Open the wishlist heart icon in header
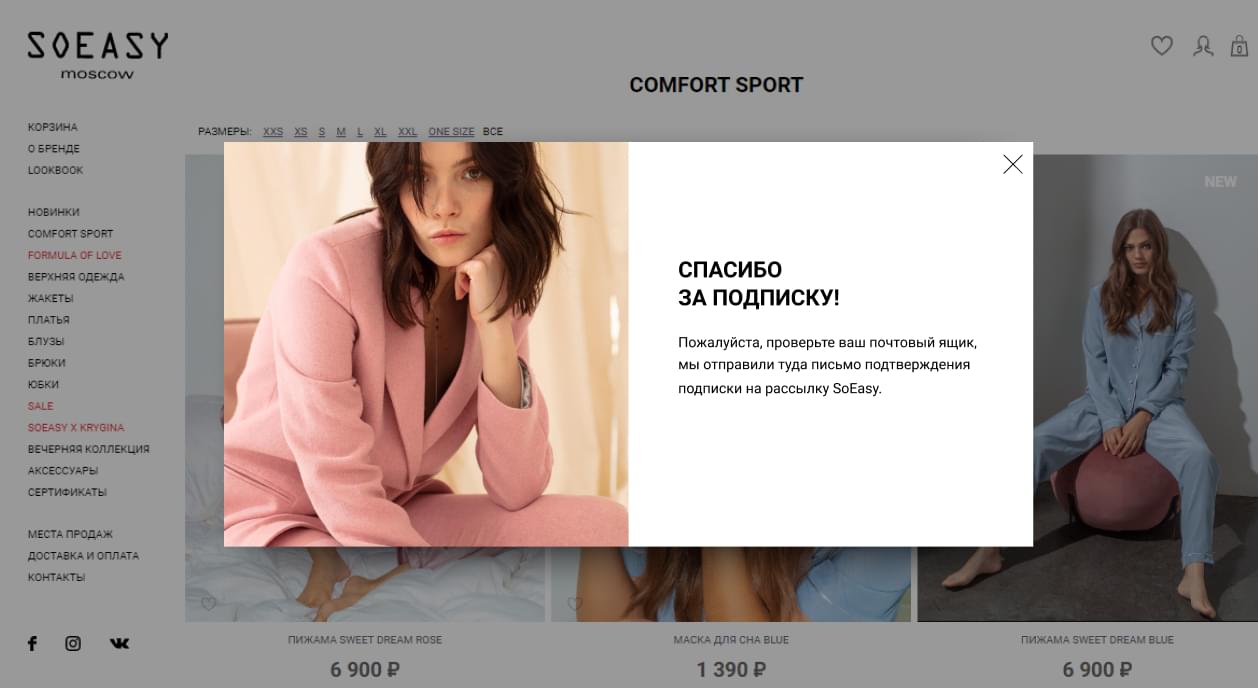This screenshot has width=1258, height=688. [1161, 46]
